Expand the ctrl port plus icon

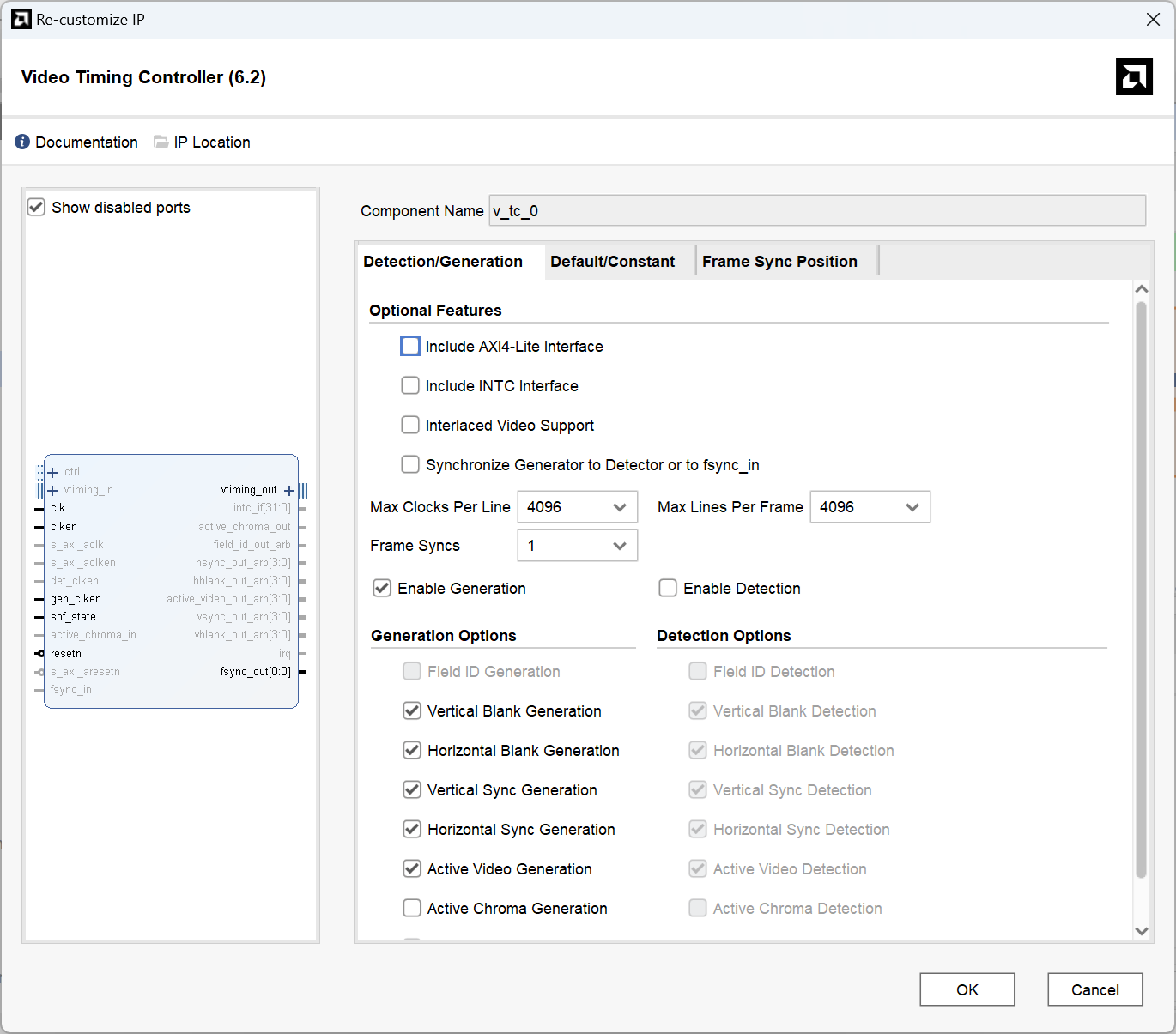pyautogui.click(x=52, y=472)
